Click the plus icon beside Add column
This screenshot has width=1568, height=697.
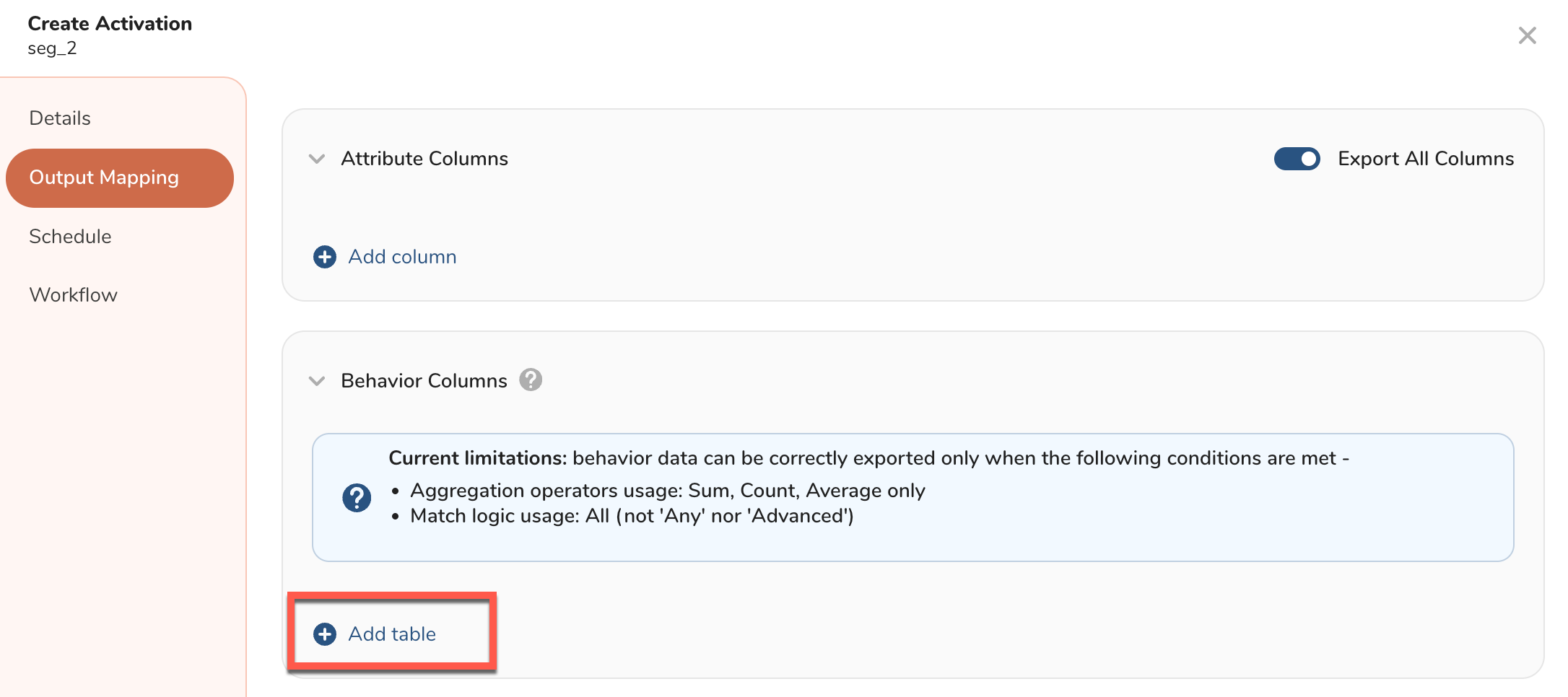(x=325, y=257)
